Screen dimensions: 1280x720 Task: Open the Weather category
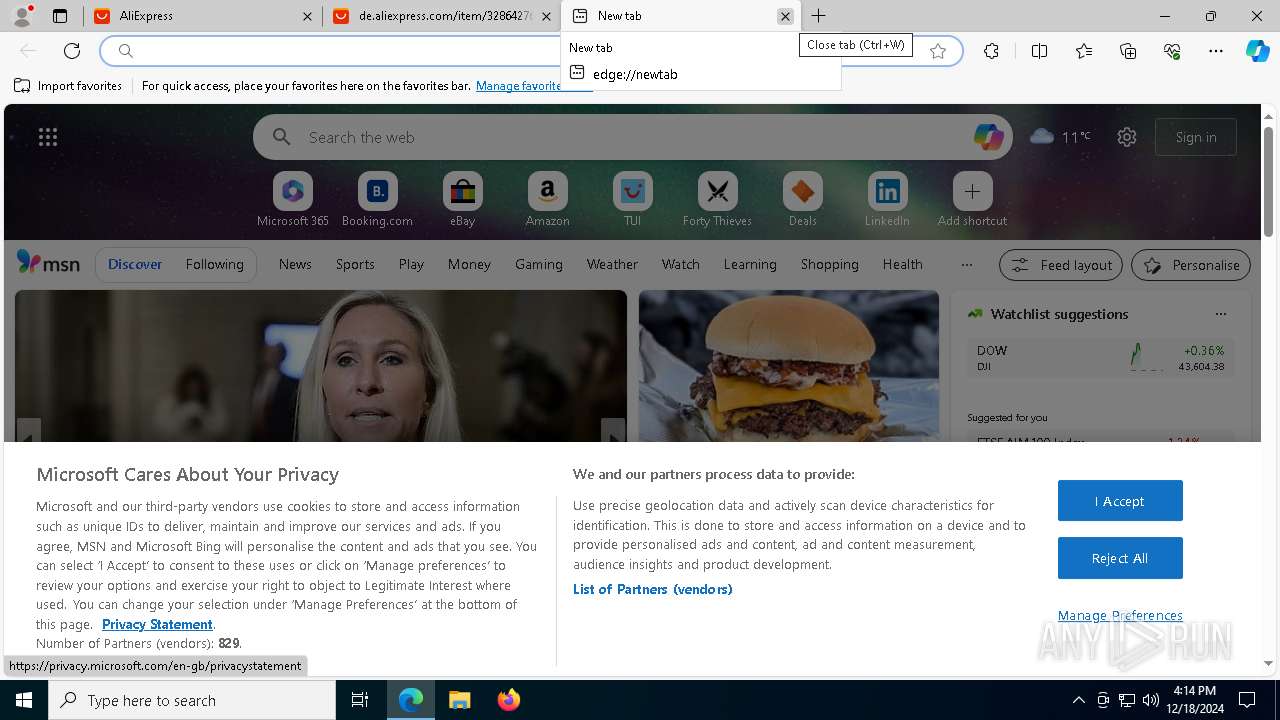[612, 264]
